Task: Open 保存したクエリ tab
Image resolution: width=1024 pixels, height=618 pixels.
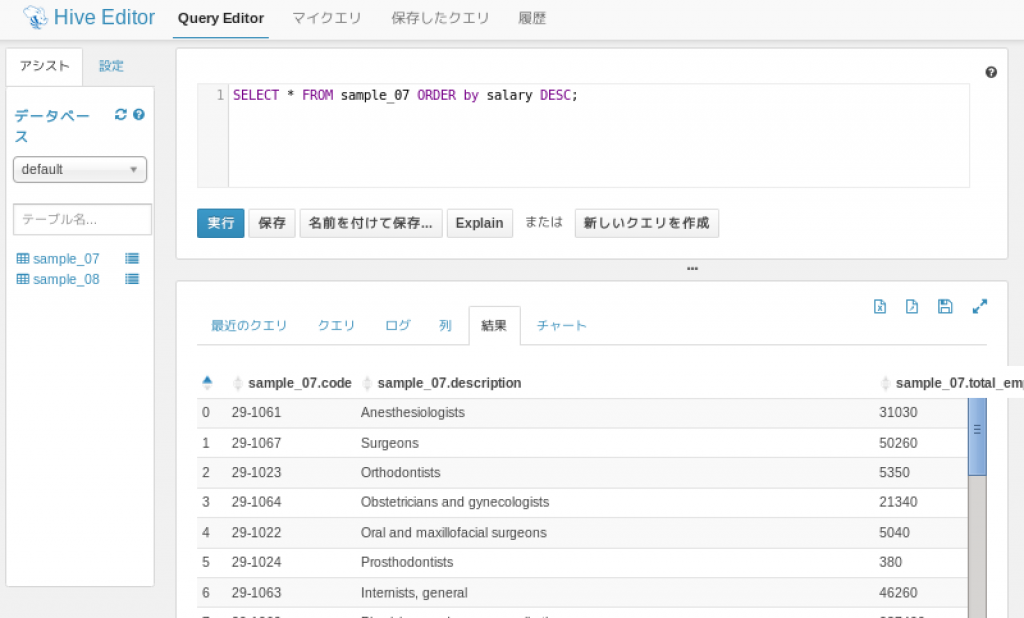Action: [x=440, y=18]
